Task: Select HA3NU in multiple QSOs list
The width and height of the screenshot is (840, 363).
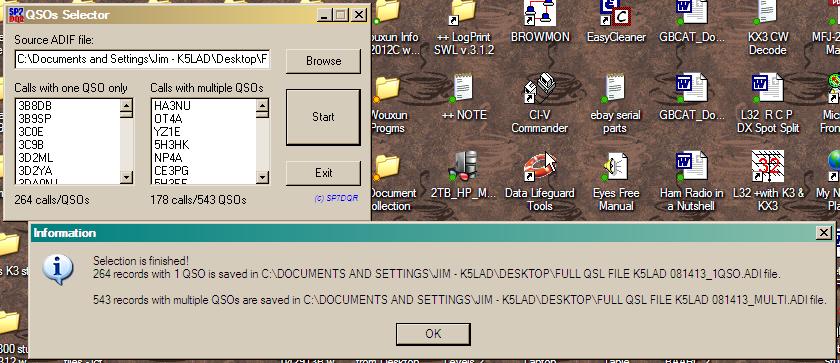Action: (x=172, y=106)
